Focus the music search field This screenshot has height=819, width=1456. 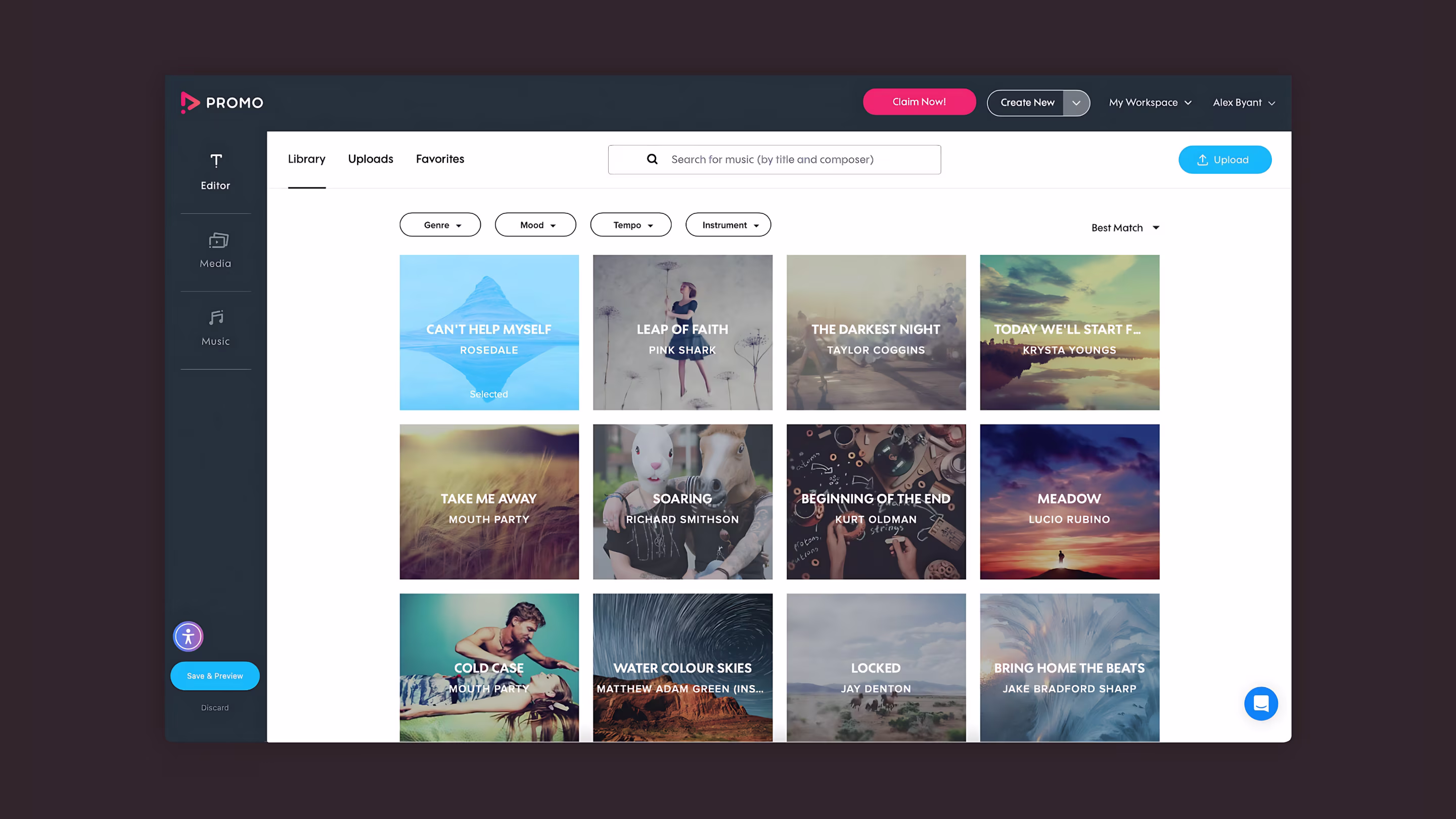click(x=775, y=159)
